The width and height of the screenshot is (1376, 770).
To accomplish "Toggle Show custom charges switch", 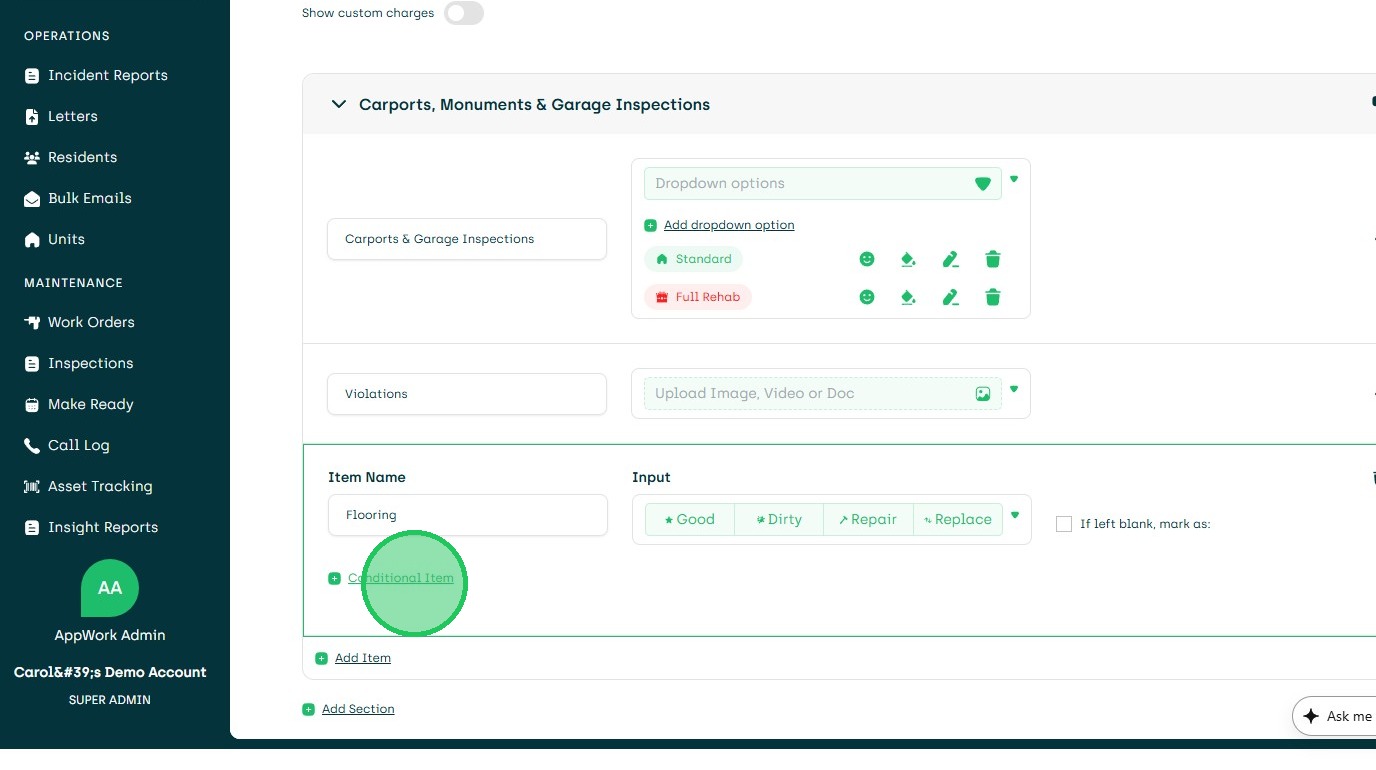I will click(x=464, y=13).
